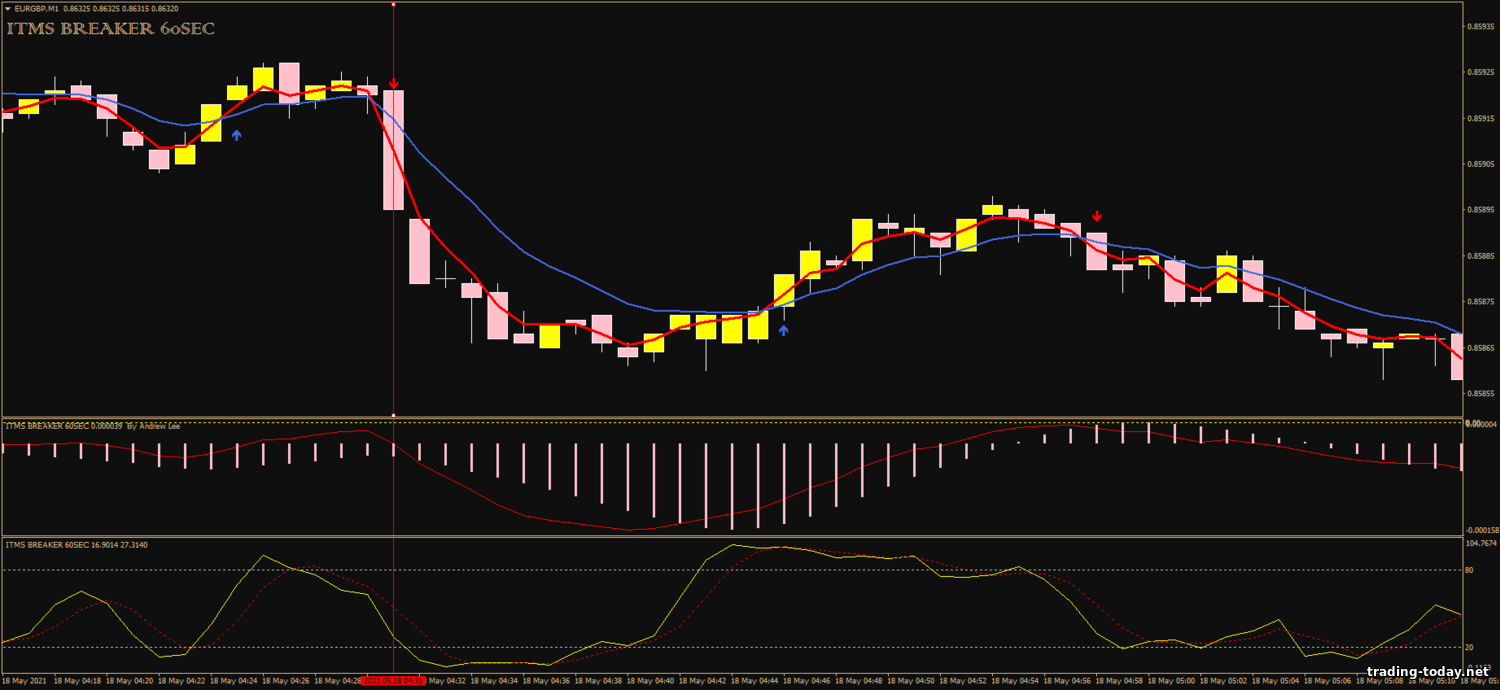Click the 104.7674 value on oscillator scale
This screenshot has width=1500, height=690.
(x=1479, y=543)
